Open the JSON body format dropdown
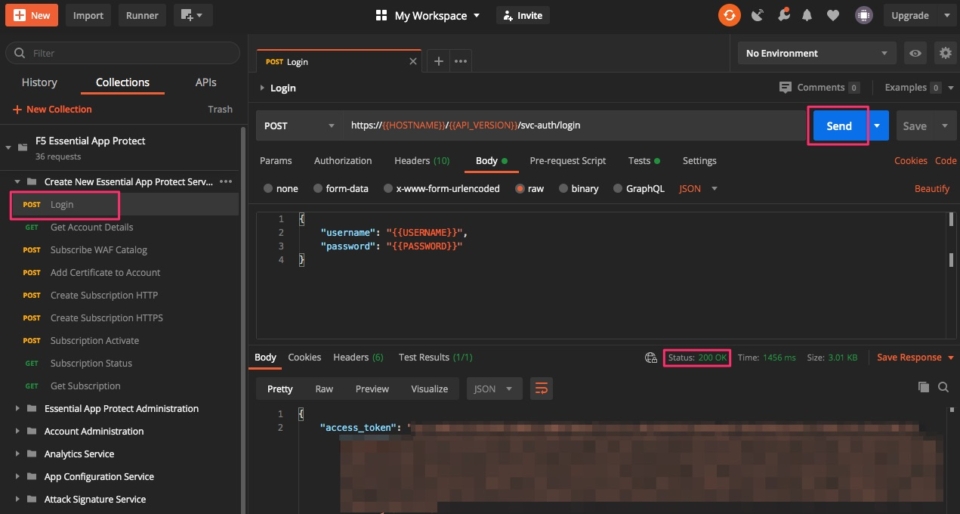The height and width of the screenshot is (514, 960). 698,188
